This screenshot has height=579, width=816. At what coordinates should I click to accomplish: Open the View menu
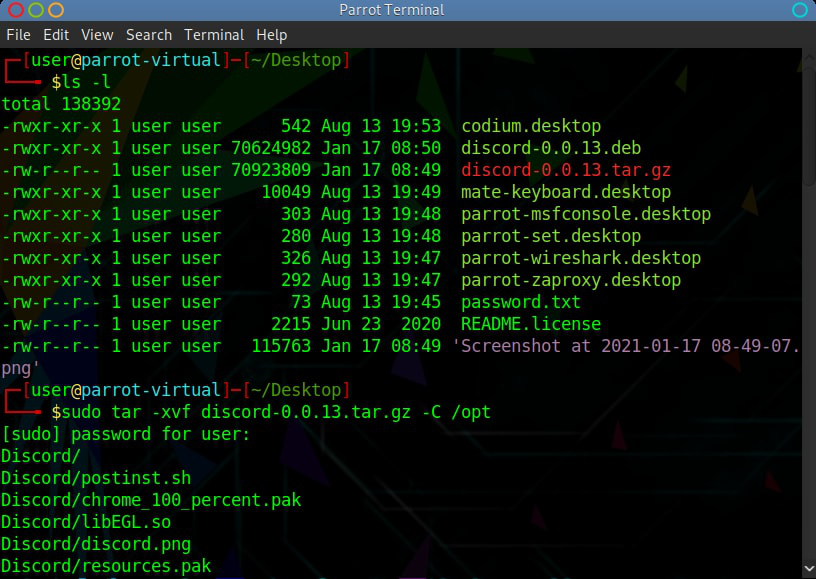[97, 35]
